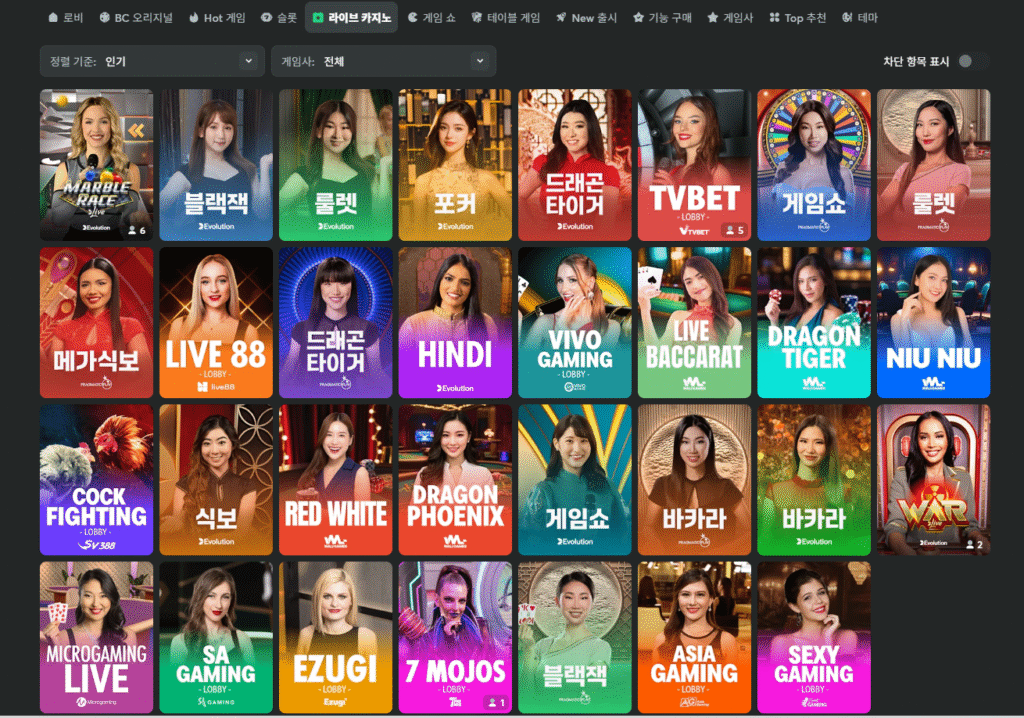Open the EZUGI lobby tile
Image resolution: width=1024 pixels, height=718 pixels.
click(x=335, y=637)
